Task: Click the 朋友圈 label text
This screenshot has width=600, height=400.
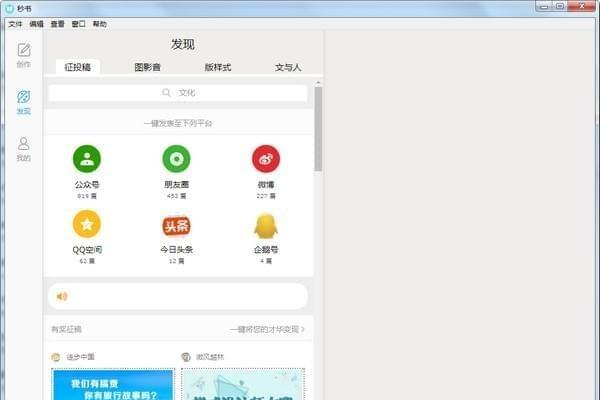Action: tap(176, 184)
